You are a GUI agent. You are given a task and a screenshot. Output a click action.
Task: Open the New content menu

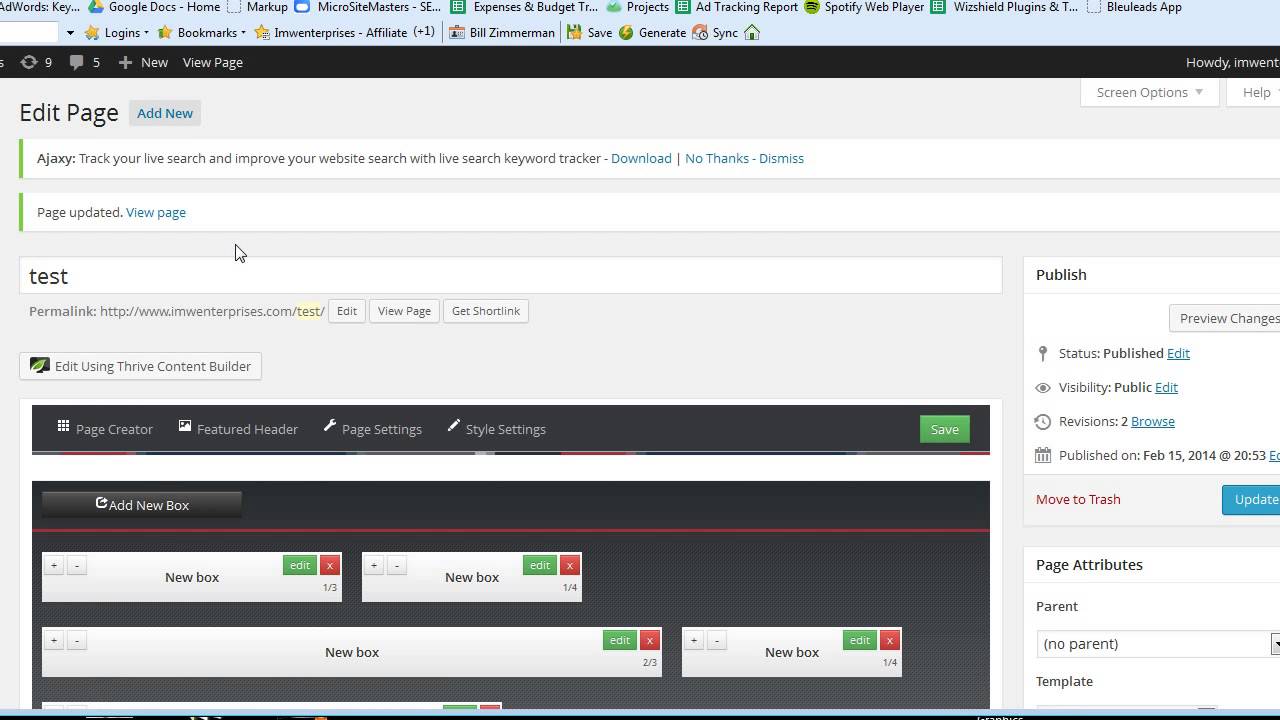coord(143,62)
